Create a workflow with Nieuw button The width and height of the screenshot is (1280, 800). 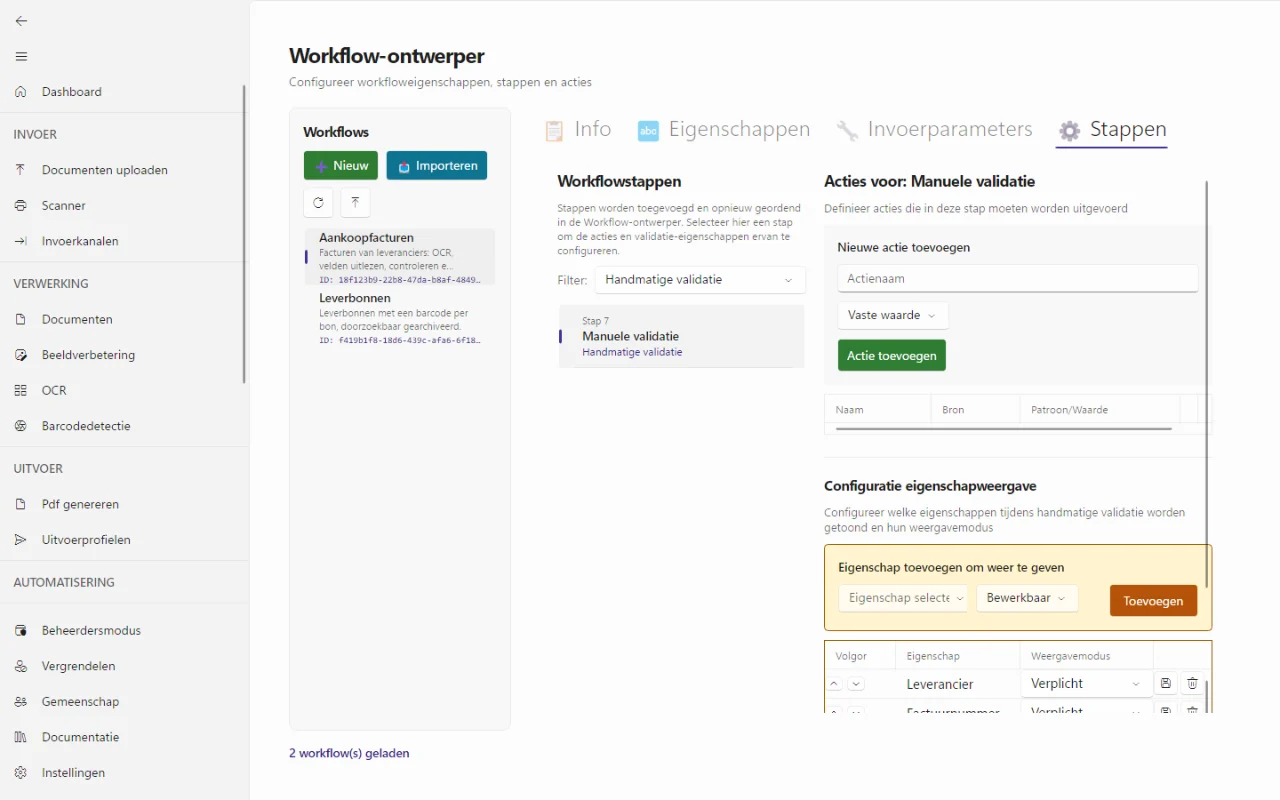pos(341,166)
